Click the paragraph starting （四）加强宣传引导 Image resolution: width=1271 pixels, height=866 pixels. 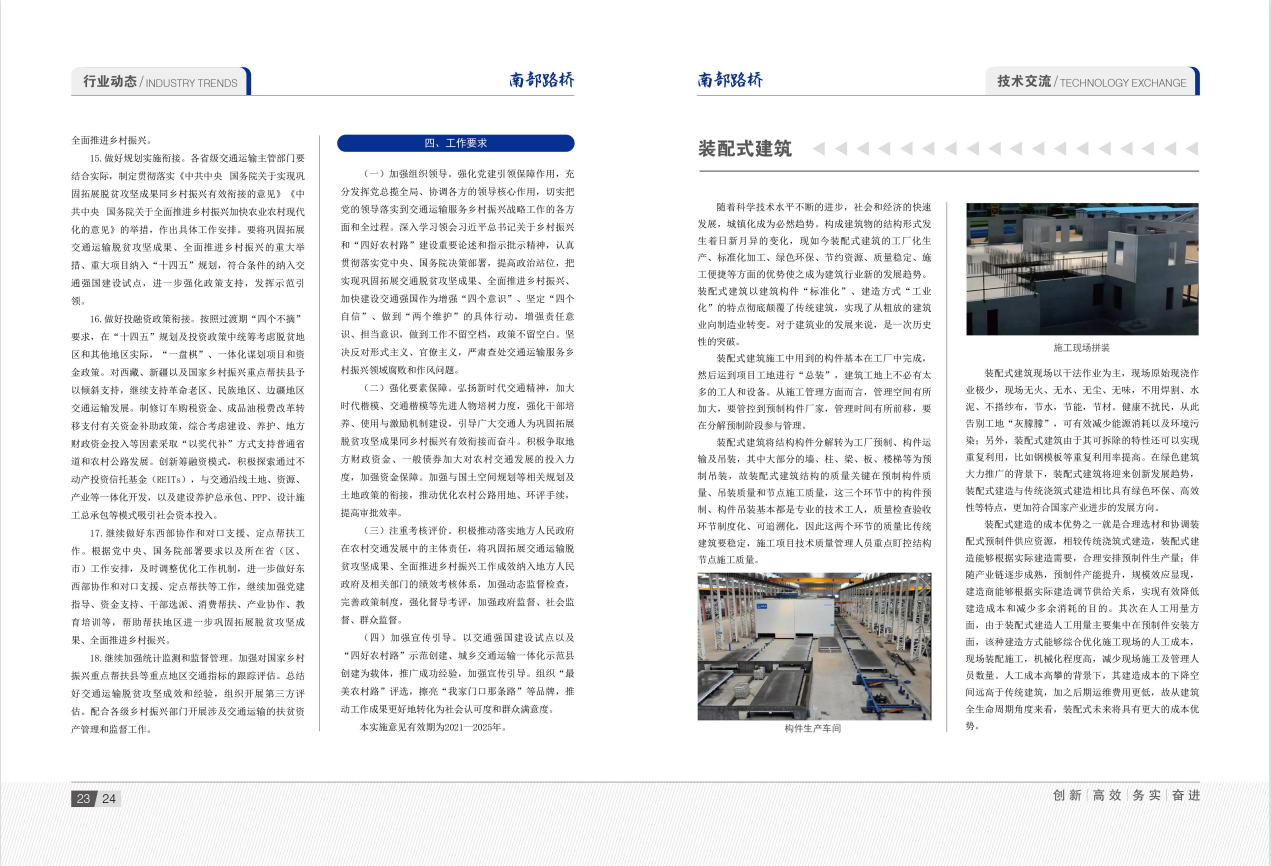point(456,673)
